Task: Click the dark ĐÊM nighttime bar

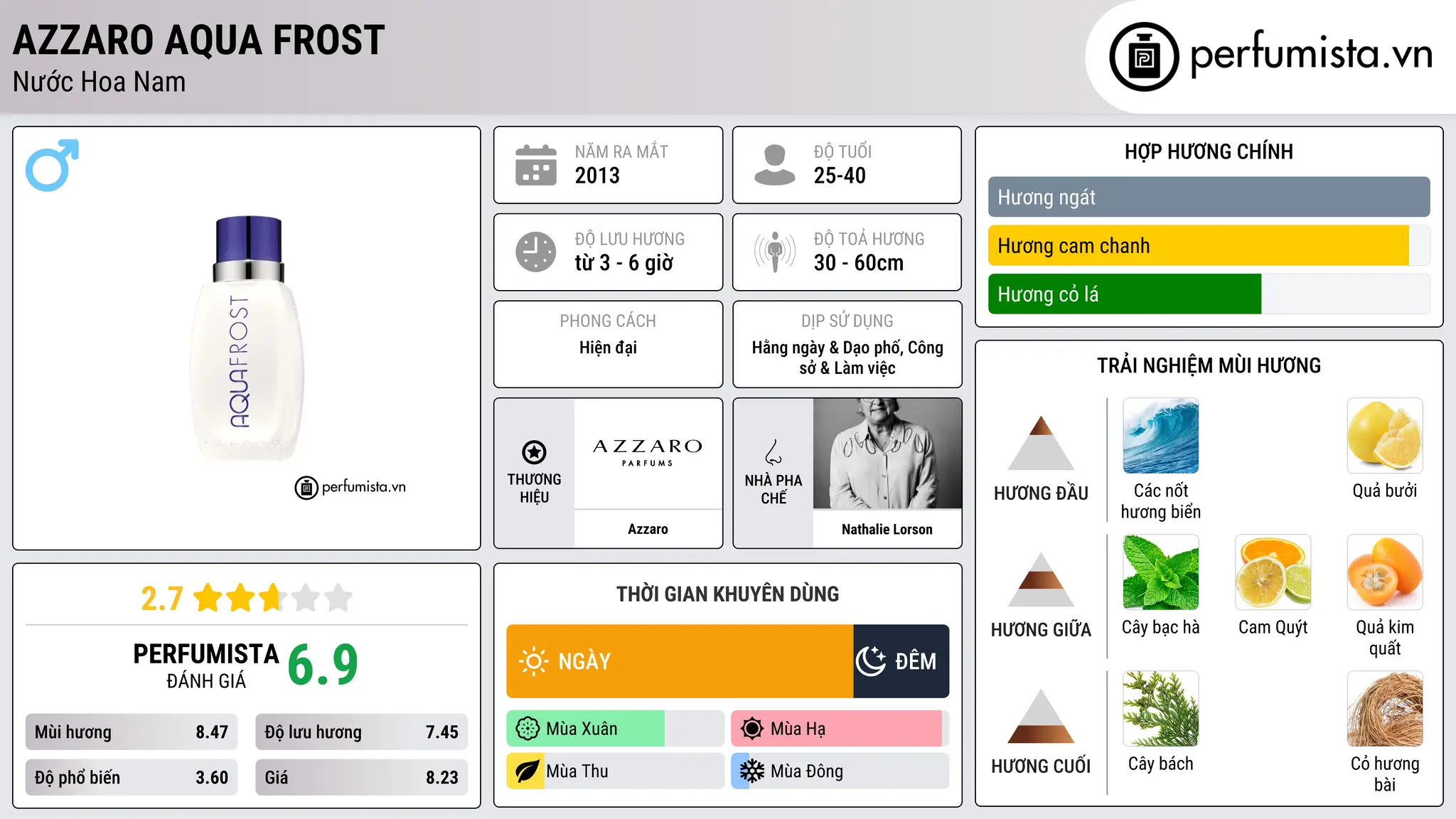Action: pyautogui.click(x=901, y=661)
